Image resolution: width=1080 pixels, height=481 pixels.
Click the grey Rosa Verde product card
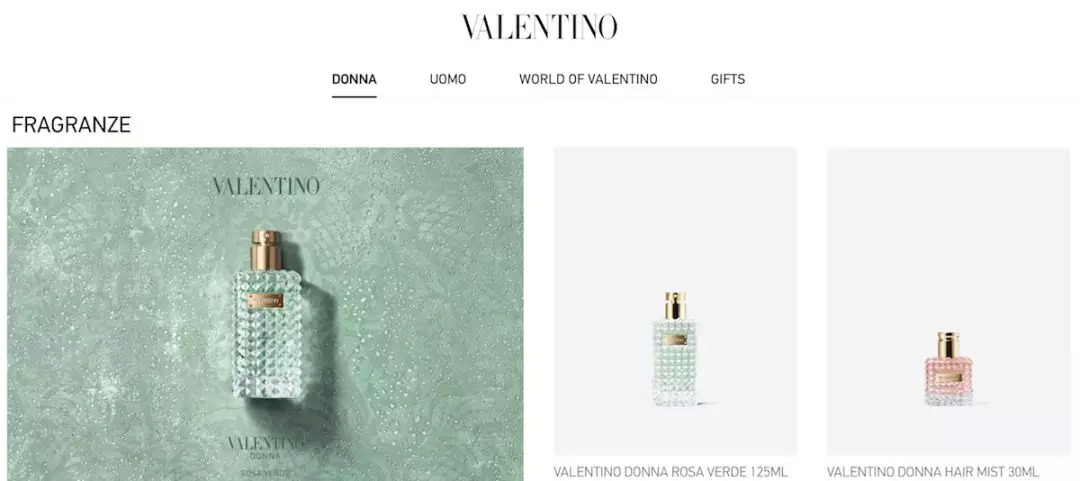[675, 301]
